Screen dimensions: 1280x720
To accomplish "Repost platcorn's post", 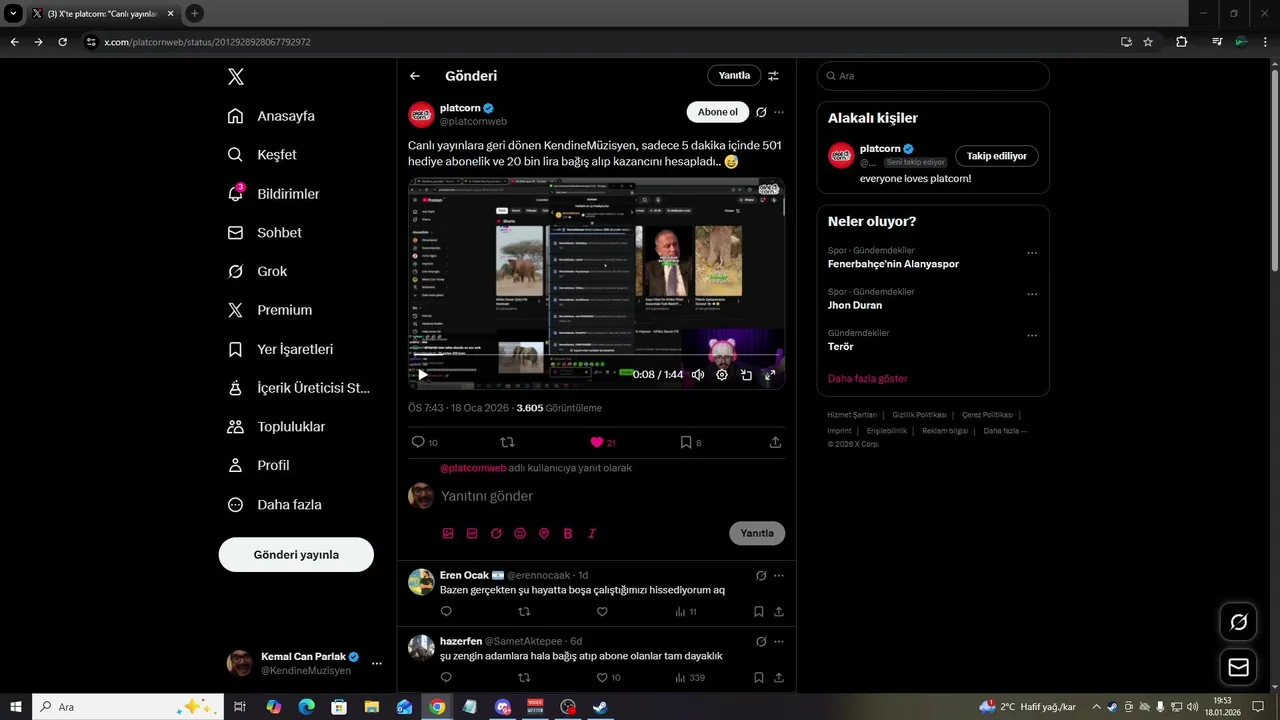I will coord(507,442).
